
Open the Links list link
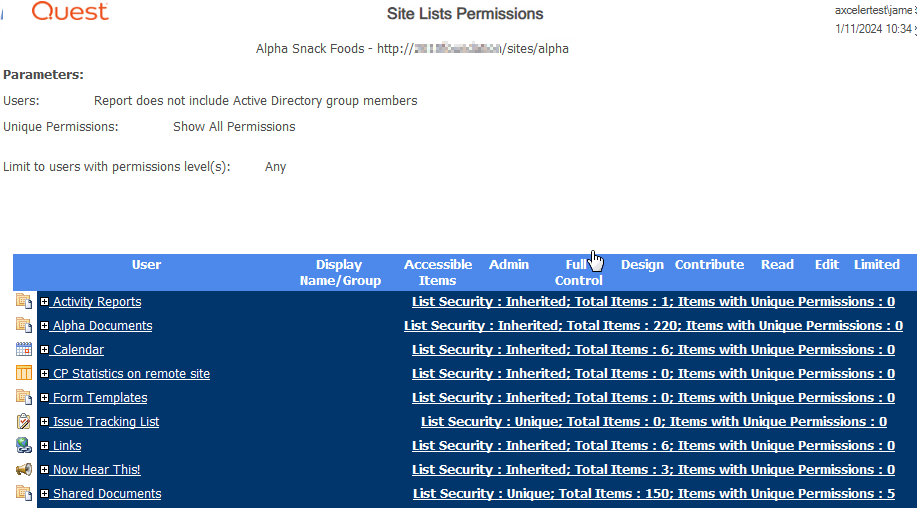coord(67,446)
